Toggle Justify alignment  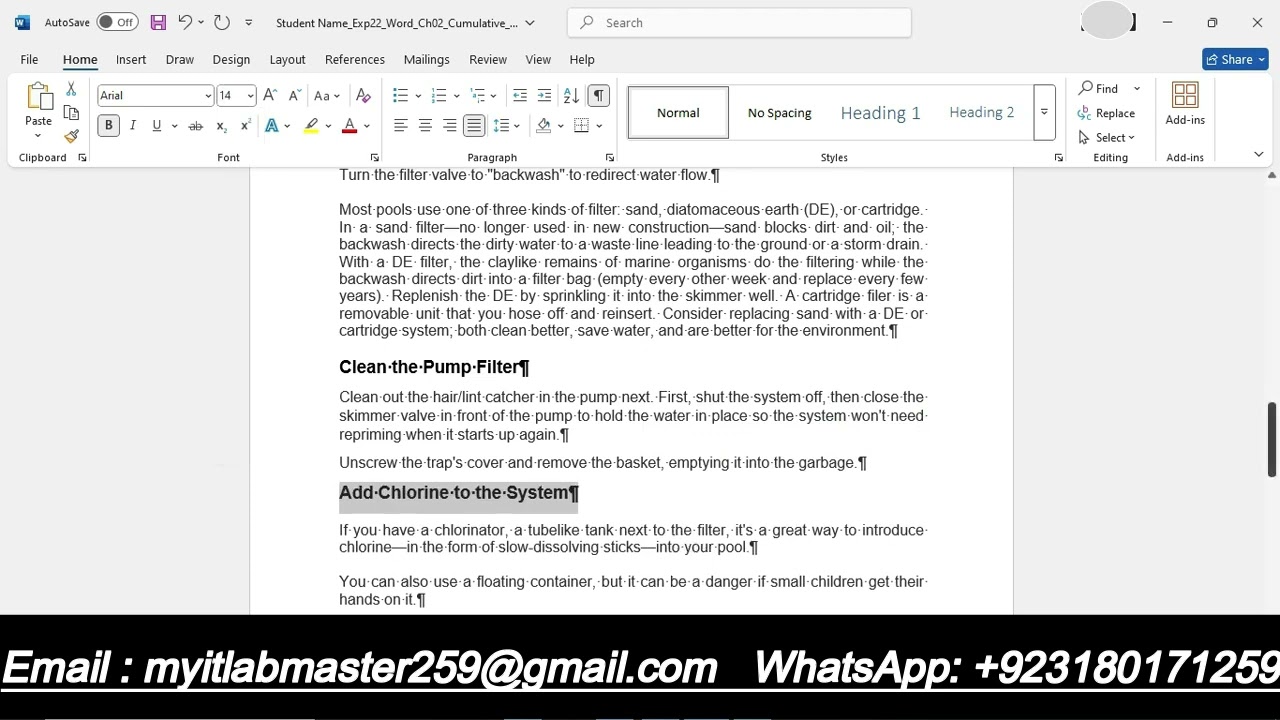pyautogui.click(x=474, y=126)
